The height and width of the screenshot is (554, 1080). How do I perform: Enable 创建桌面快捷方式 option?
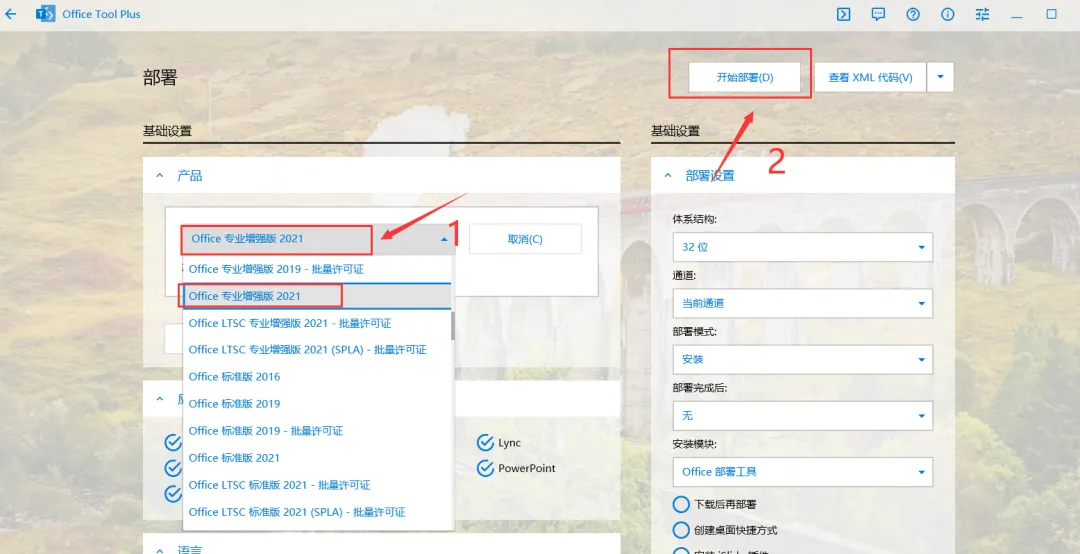pos(681,530)
